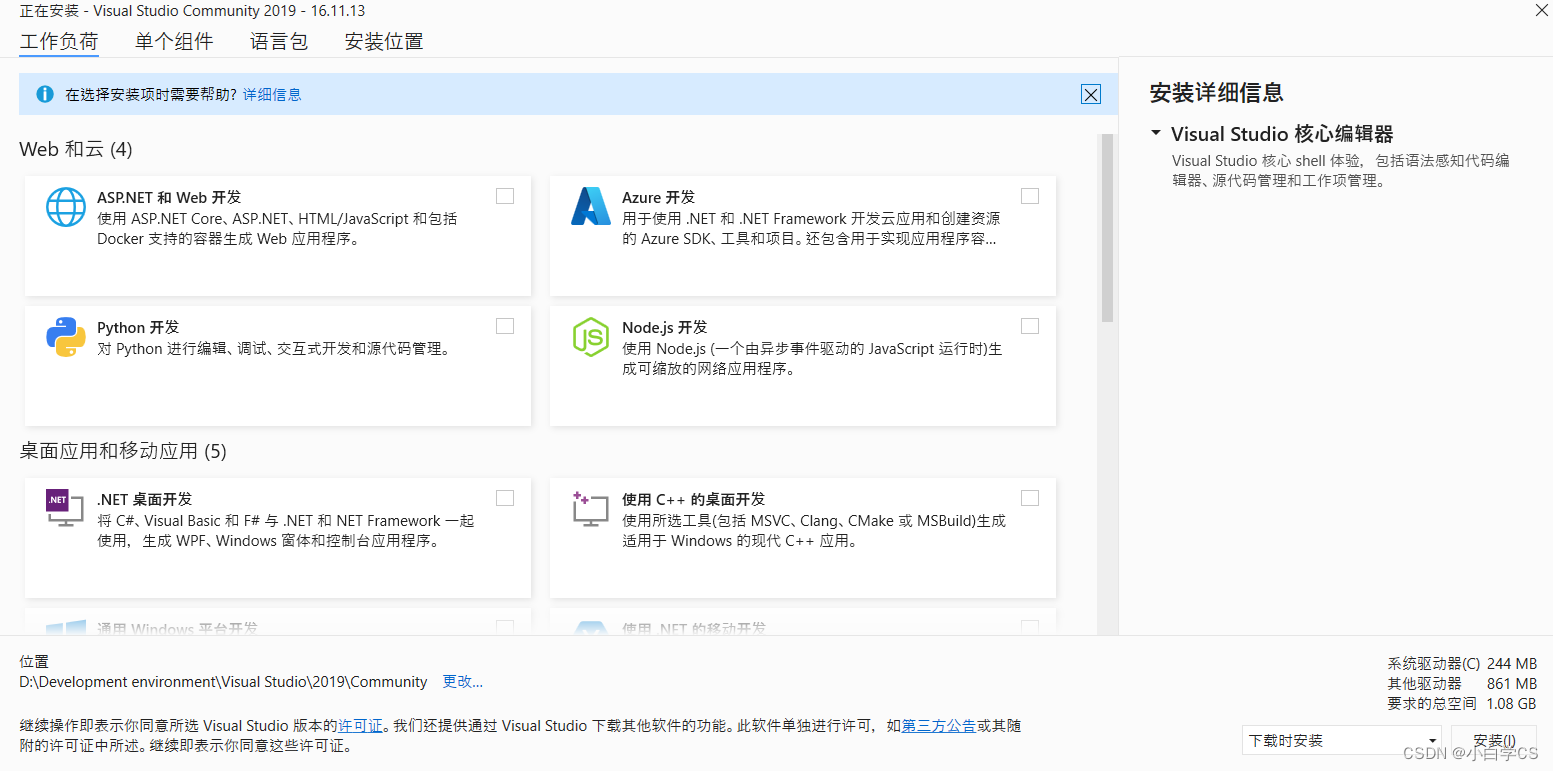Select the .NET 桌面开发 workload checkbox
1553x771 pixels.
click(x=505, y=498)
